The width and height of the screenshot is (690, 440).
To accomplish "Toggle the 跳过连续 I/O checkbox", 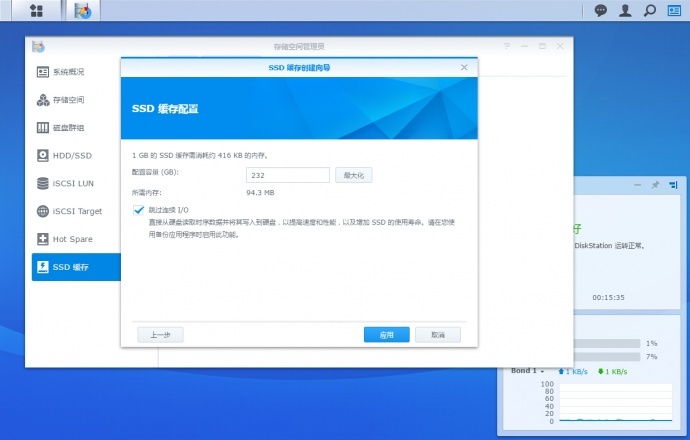I will (x=139, y=210).
